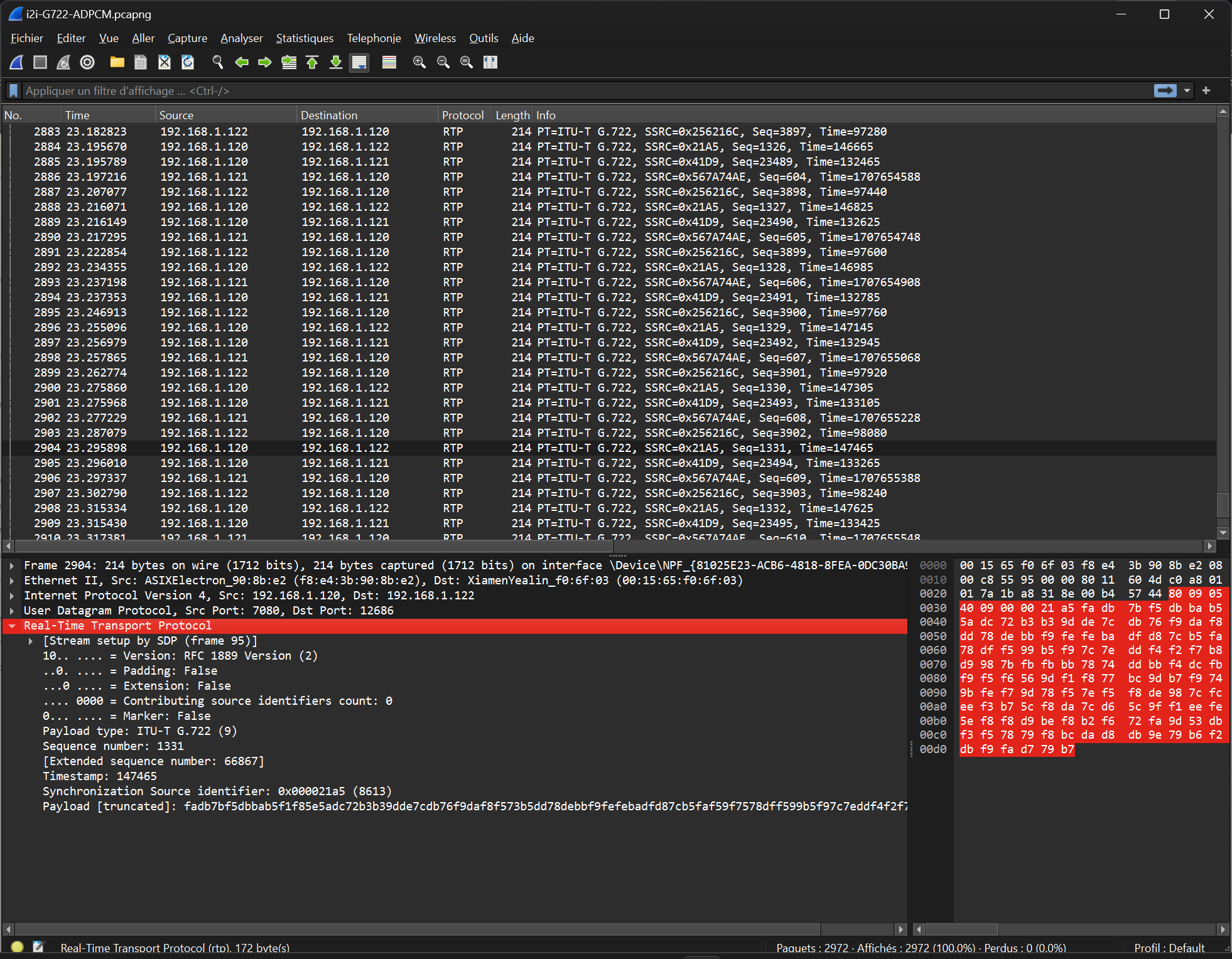Reload the capture file
This screenshot has width=1232, height=959.
pos(188,62)
